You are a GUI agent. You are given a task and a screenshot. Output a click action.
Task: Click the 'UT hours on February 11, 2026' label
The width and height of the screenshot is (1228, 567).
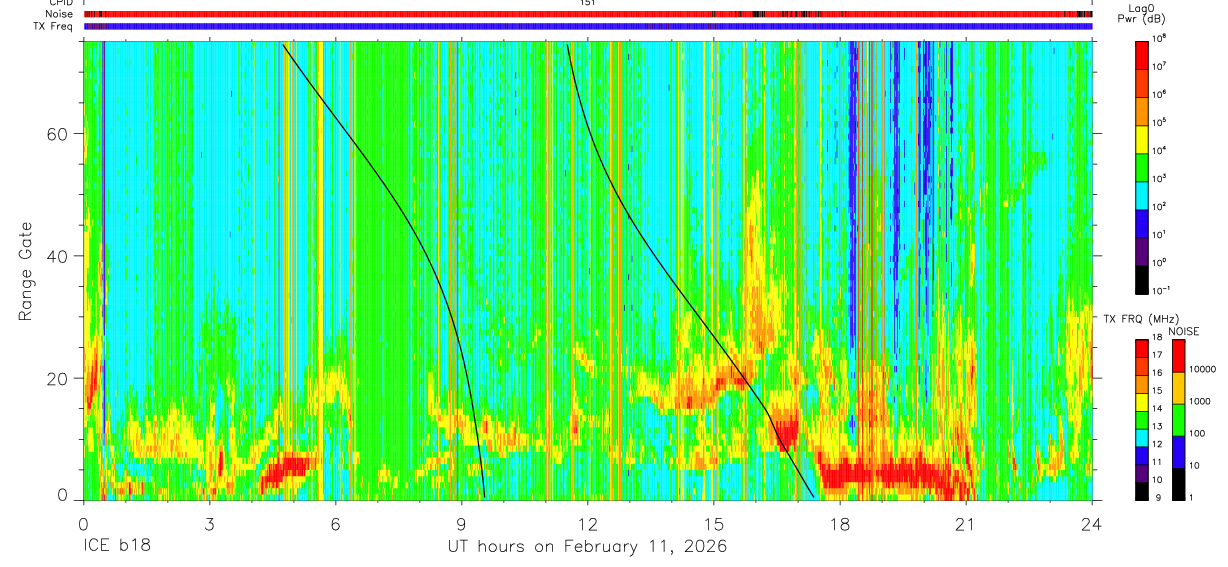click(x=587, y=547)
